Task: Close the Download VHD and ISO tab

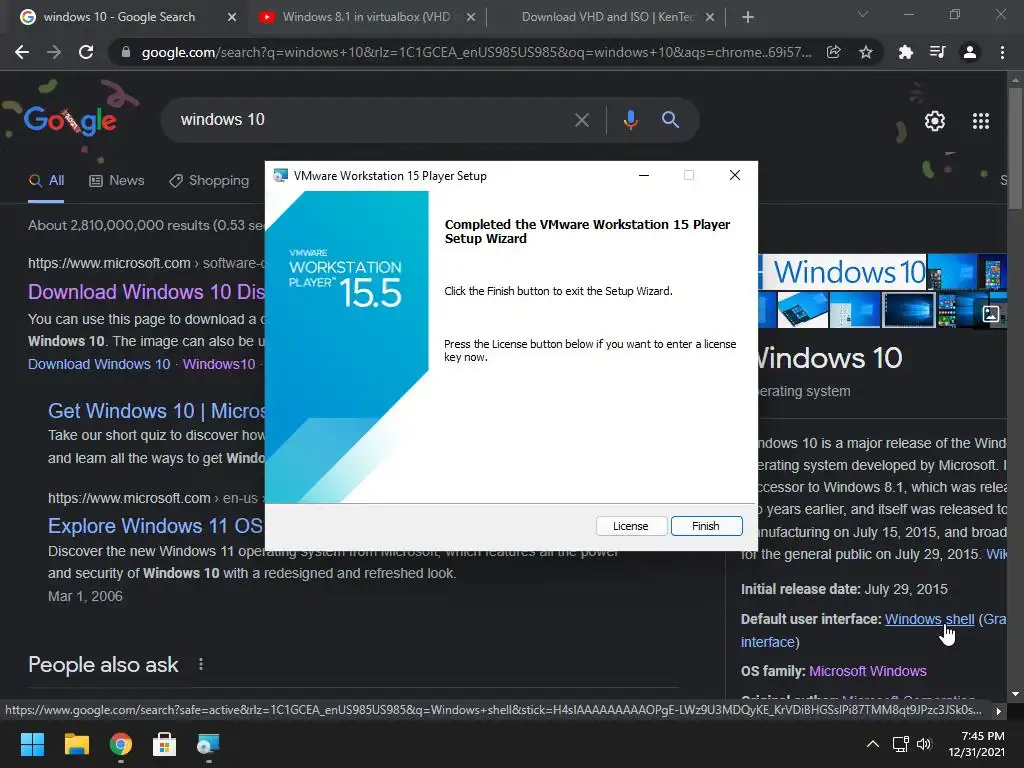Action: 711,18
